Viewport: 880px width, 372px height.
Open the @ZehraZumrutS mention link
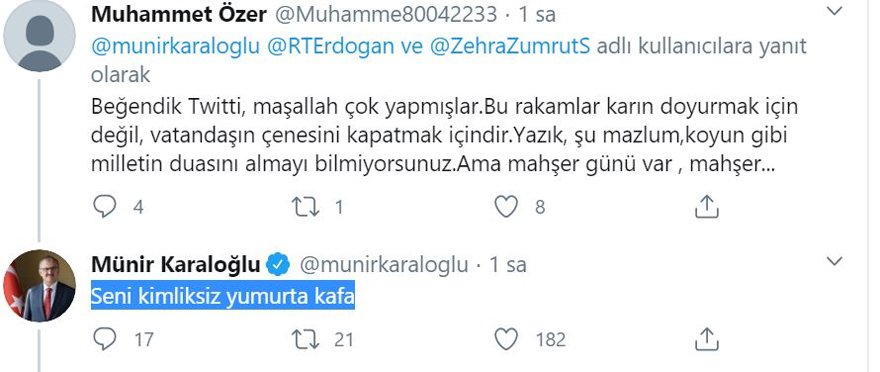(x=510, y=46)
